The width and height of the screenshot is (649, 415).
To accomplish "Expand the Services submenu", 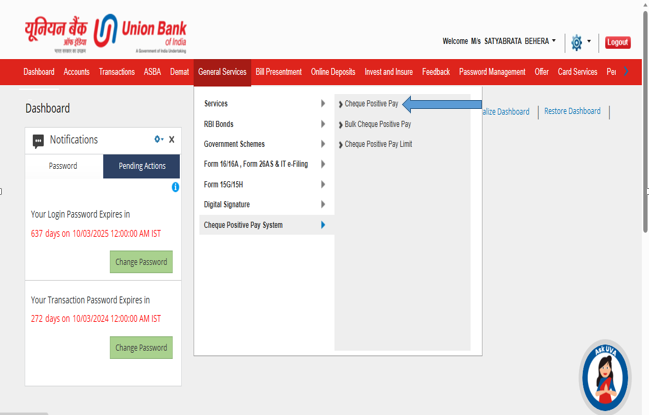I will click(264, 104).
